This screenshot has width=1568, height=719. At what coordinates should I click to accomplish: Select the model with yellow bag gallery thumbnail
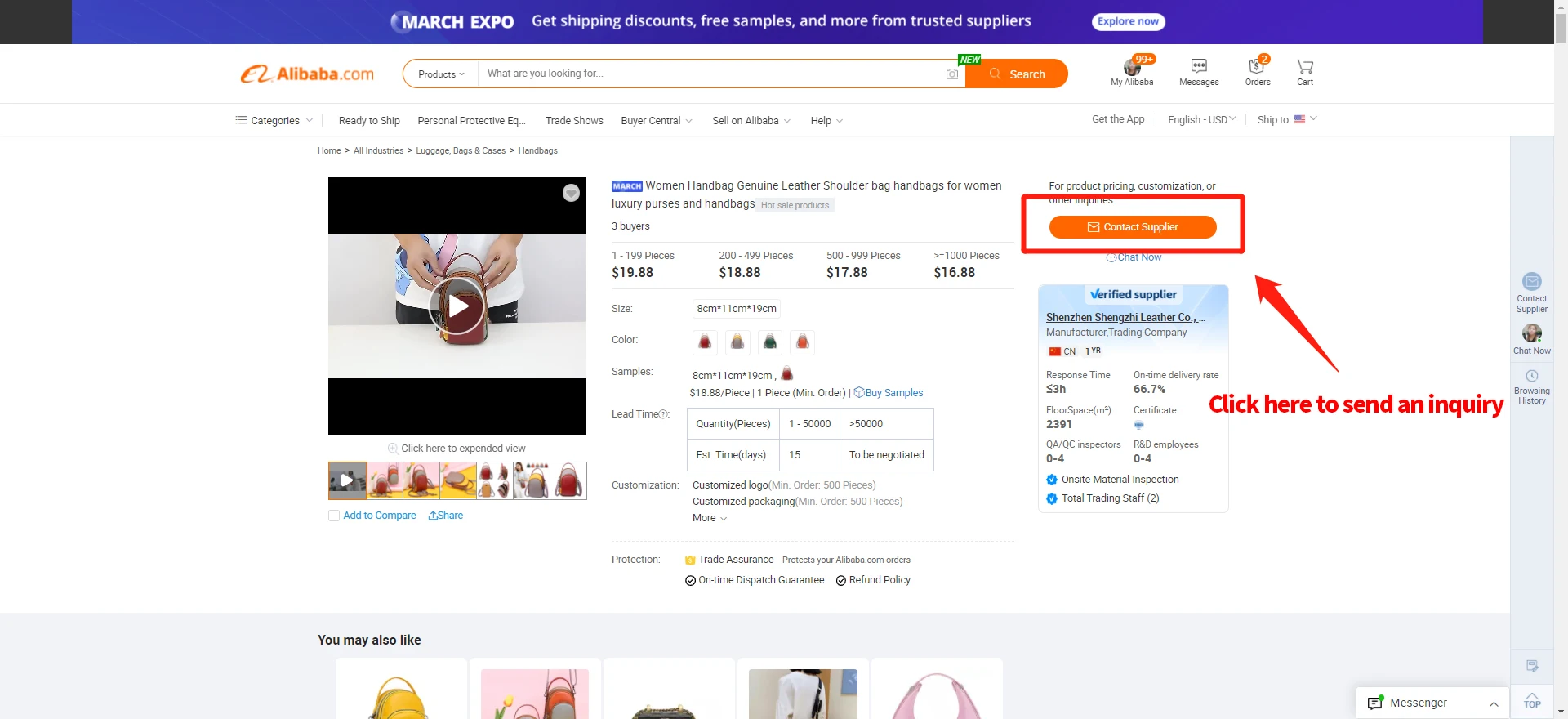[x=532, y=480]
